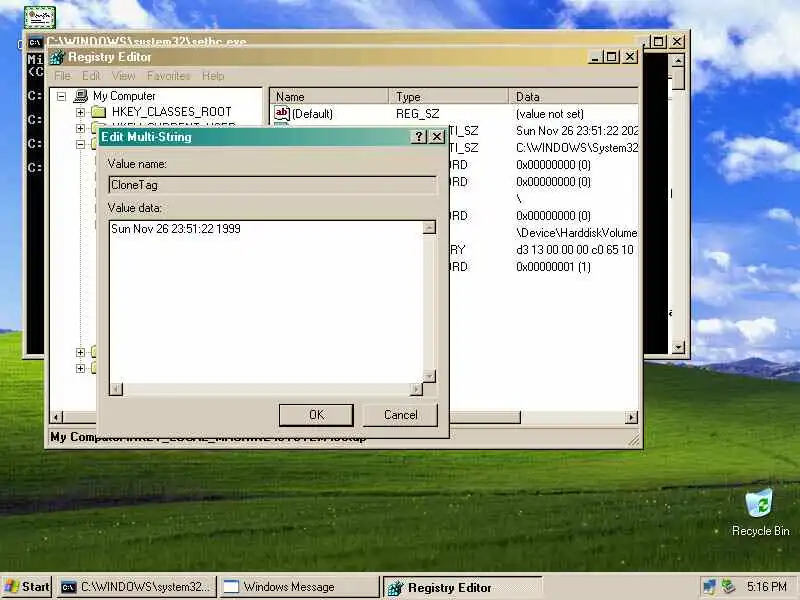Close the Edit Multi-String dialog
This screenshot has width=800, height=600.
437,137
